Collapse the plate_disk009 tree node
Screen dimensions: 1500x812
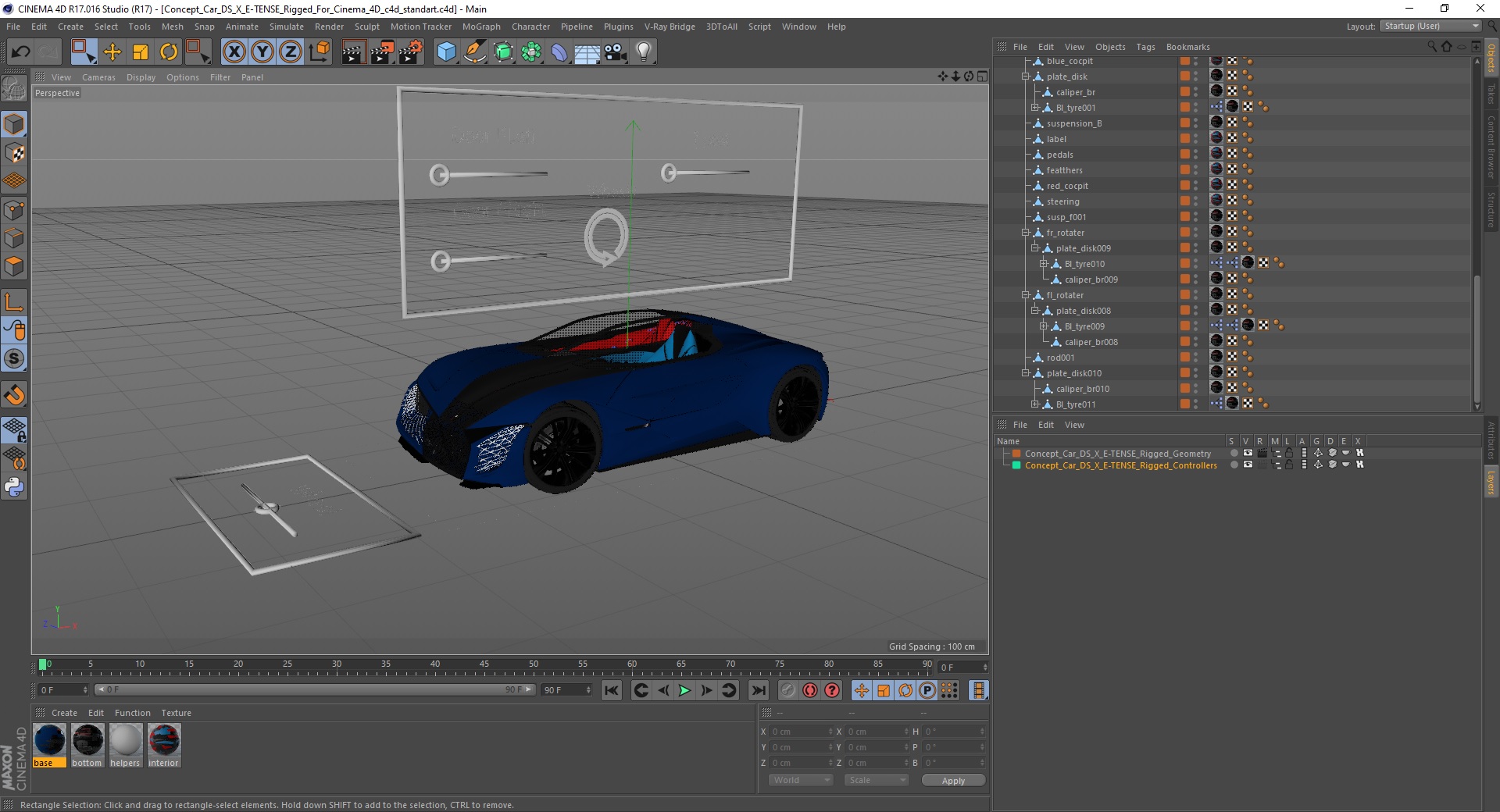[x=1034, y=248]
